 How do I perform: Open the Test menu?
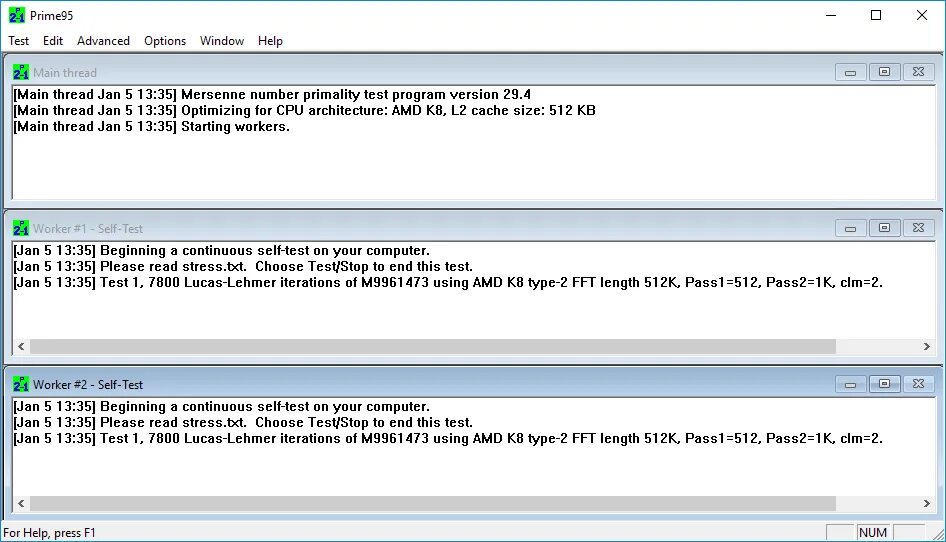coord(18,40)
